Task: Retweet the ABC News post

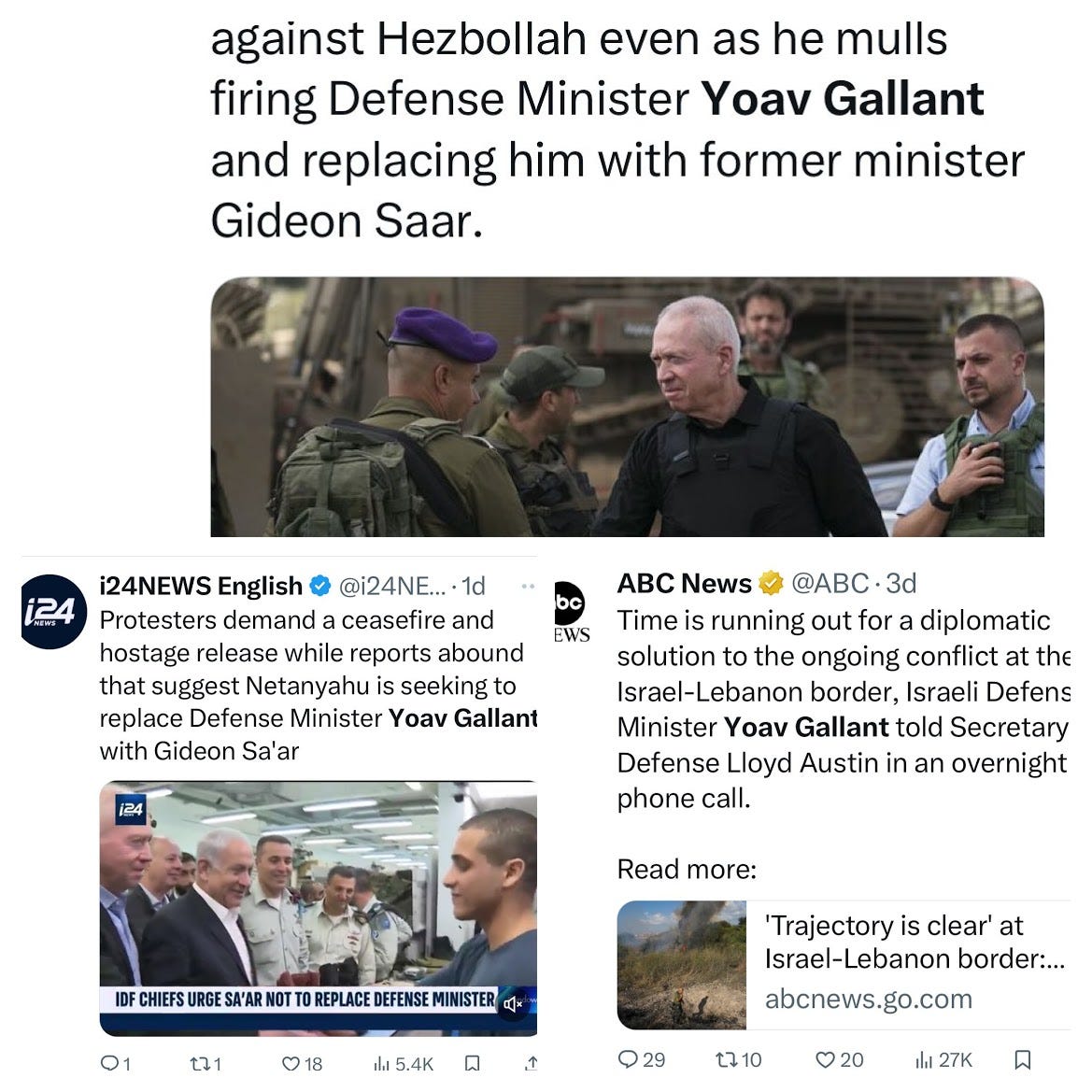Action: 739,1059
